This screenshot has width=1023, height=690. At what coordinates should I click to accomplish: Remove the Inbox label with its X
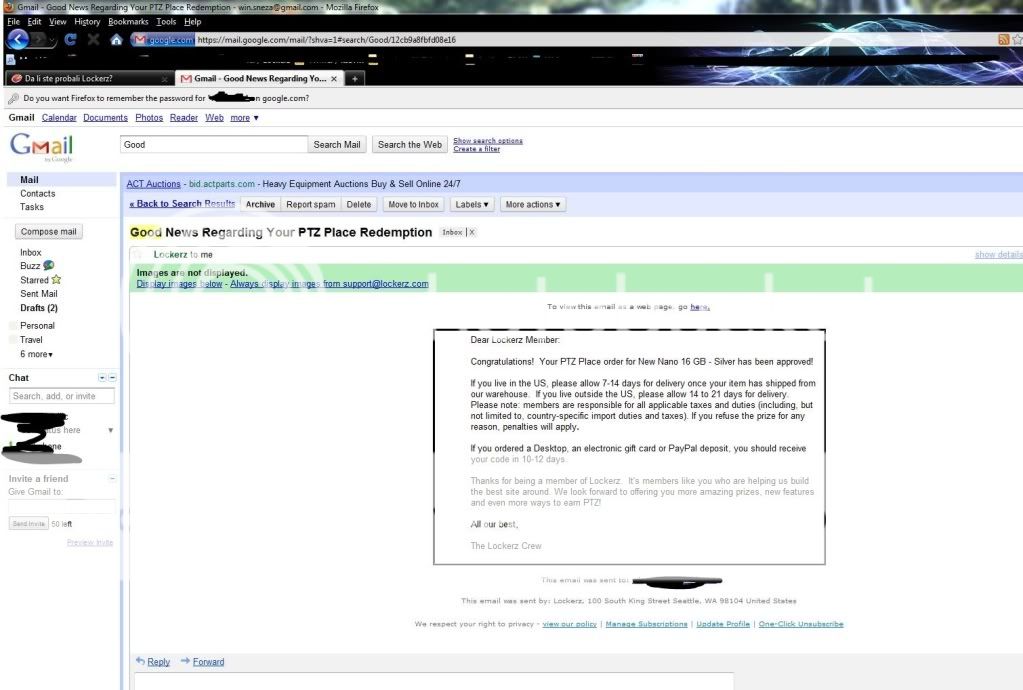(x=472, y=232)
